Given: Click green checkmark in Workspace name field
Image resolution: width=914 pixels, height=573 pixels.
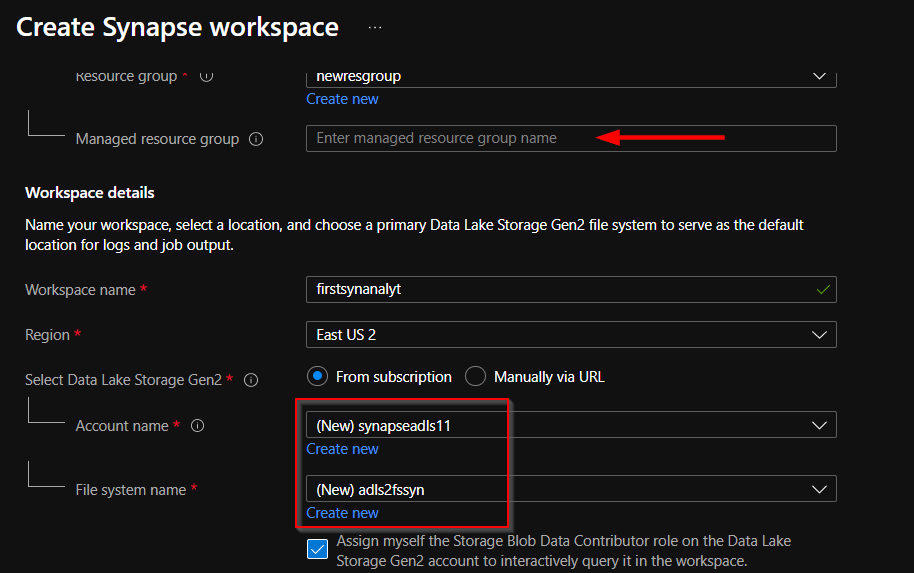Looking at the screenshot, I should coord(823,290).
